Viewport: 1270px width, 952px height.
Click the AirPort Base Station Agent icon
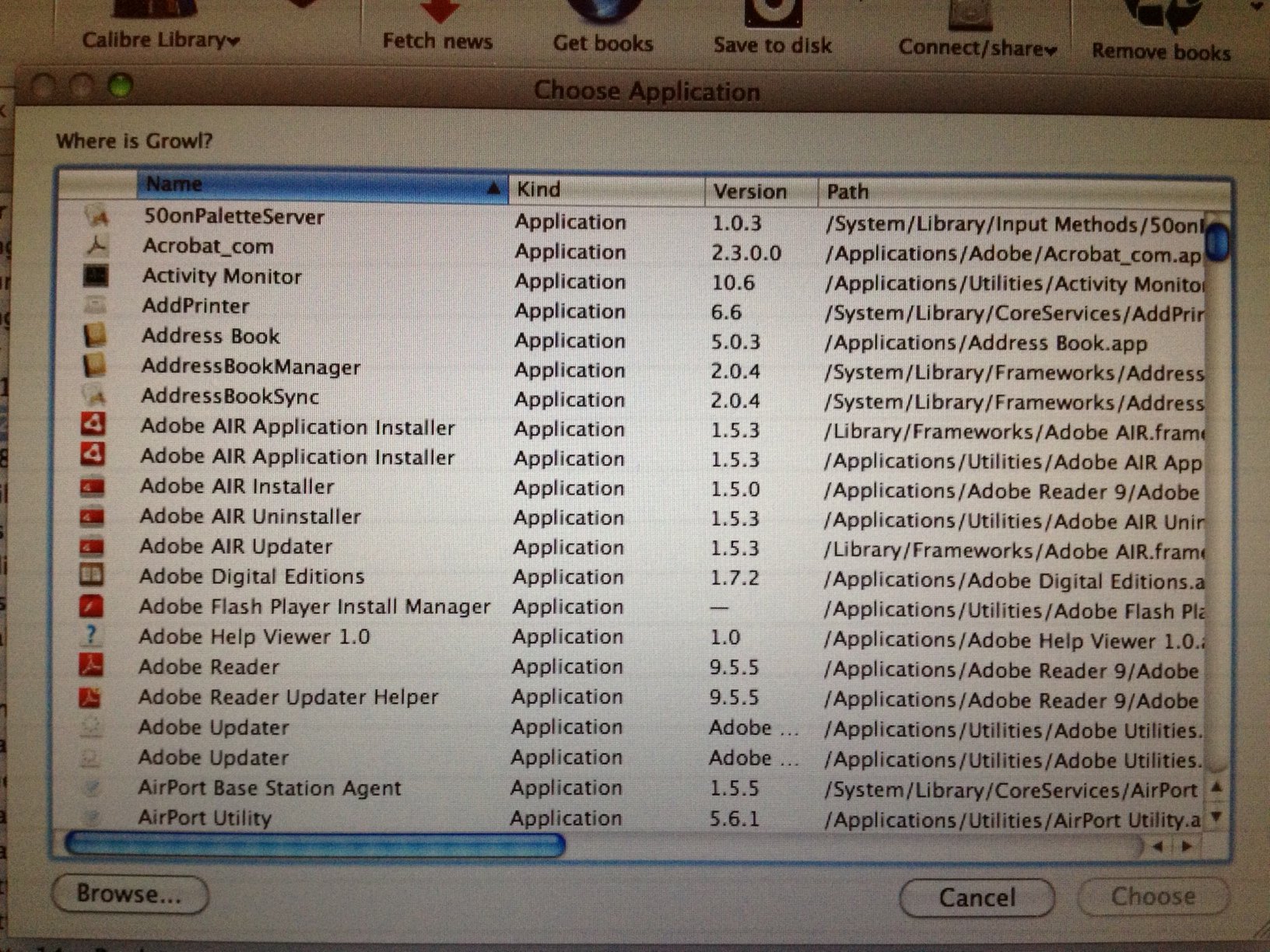coord(90,787)
